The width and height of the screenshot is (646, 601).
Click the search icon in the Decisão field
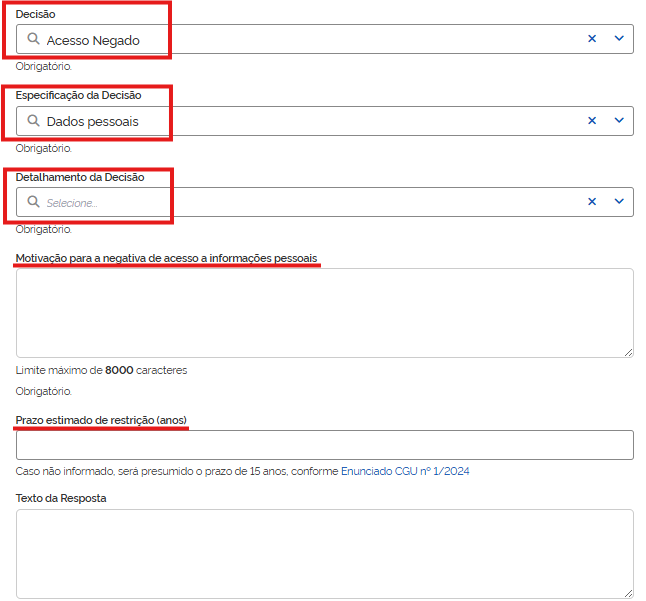pos(34,40)
